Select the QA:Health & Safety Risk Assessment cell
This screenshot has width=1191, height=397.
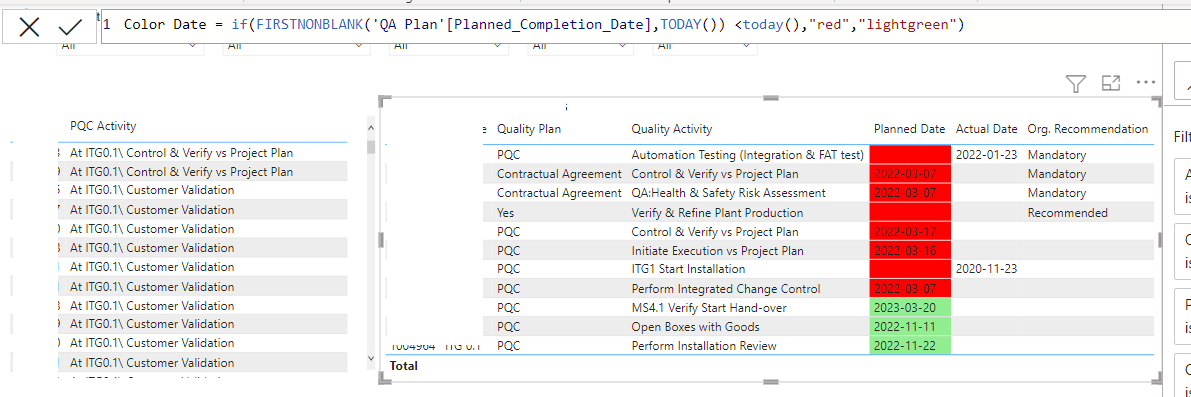[x=728, y=193]
